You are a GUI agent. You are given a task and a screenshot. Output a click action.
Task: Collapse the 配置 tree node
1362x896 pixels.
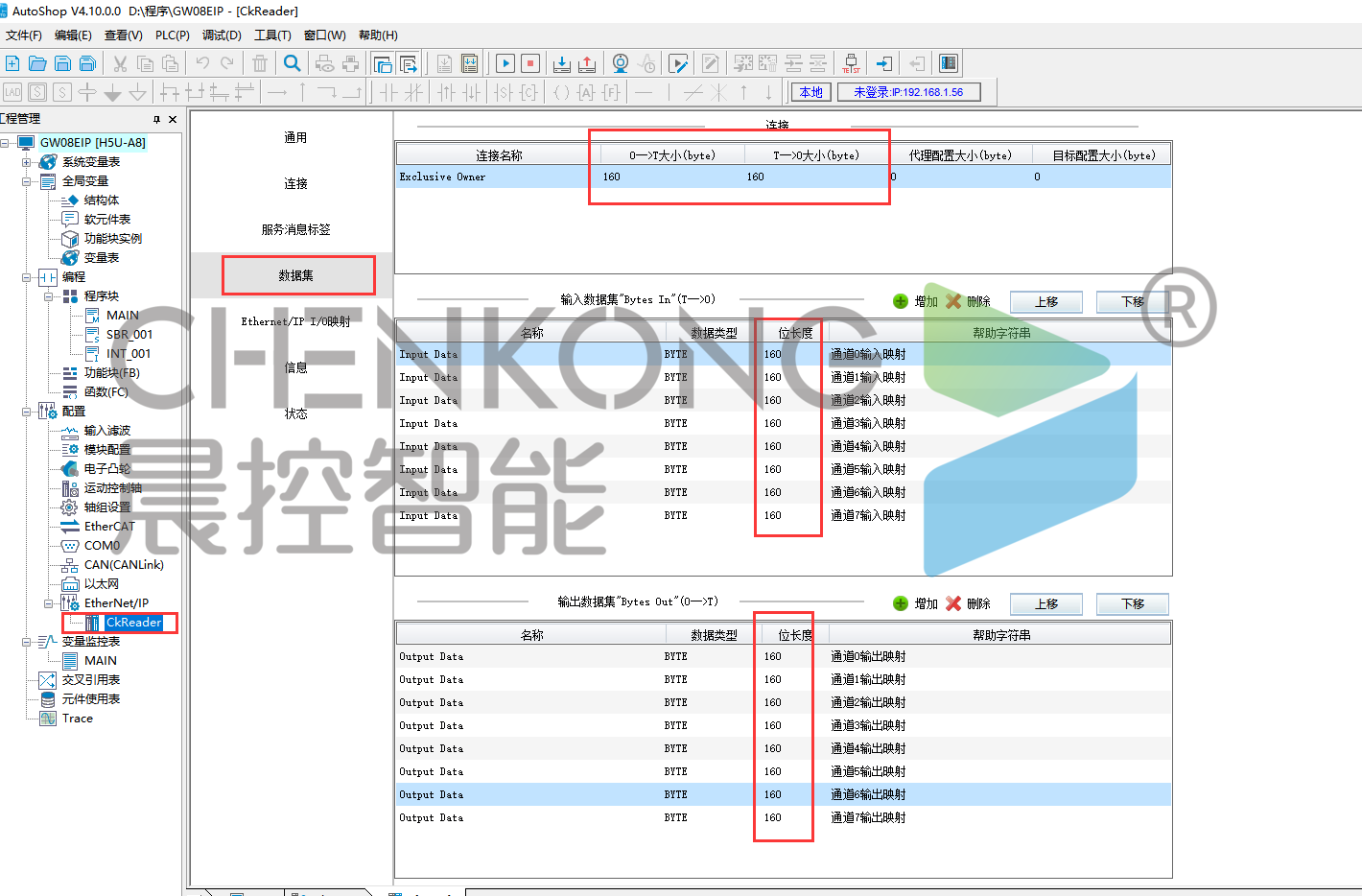pos(27,412)
